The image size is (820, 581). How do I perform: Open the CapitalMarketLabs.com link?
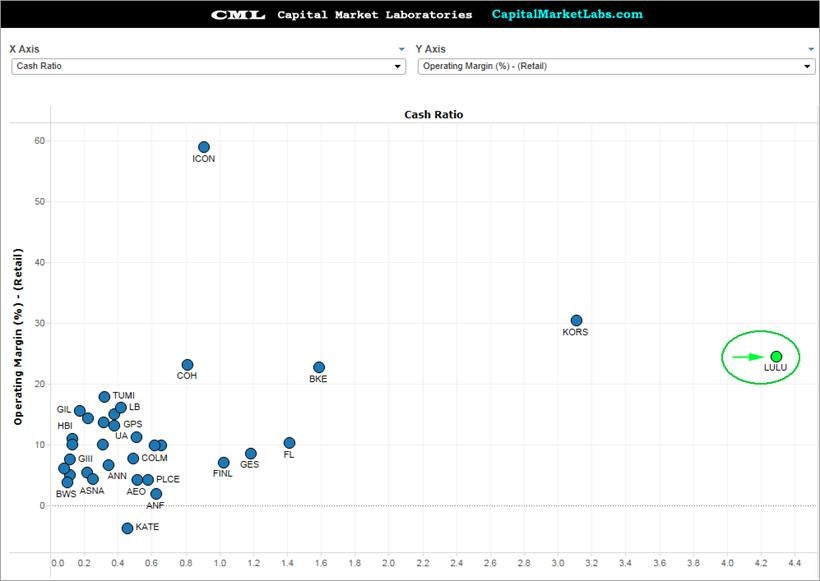click(567, 15)
